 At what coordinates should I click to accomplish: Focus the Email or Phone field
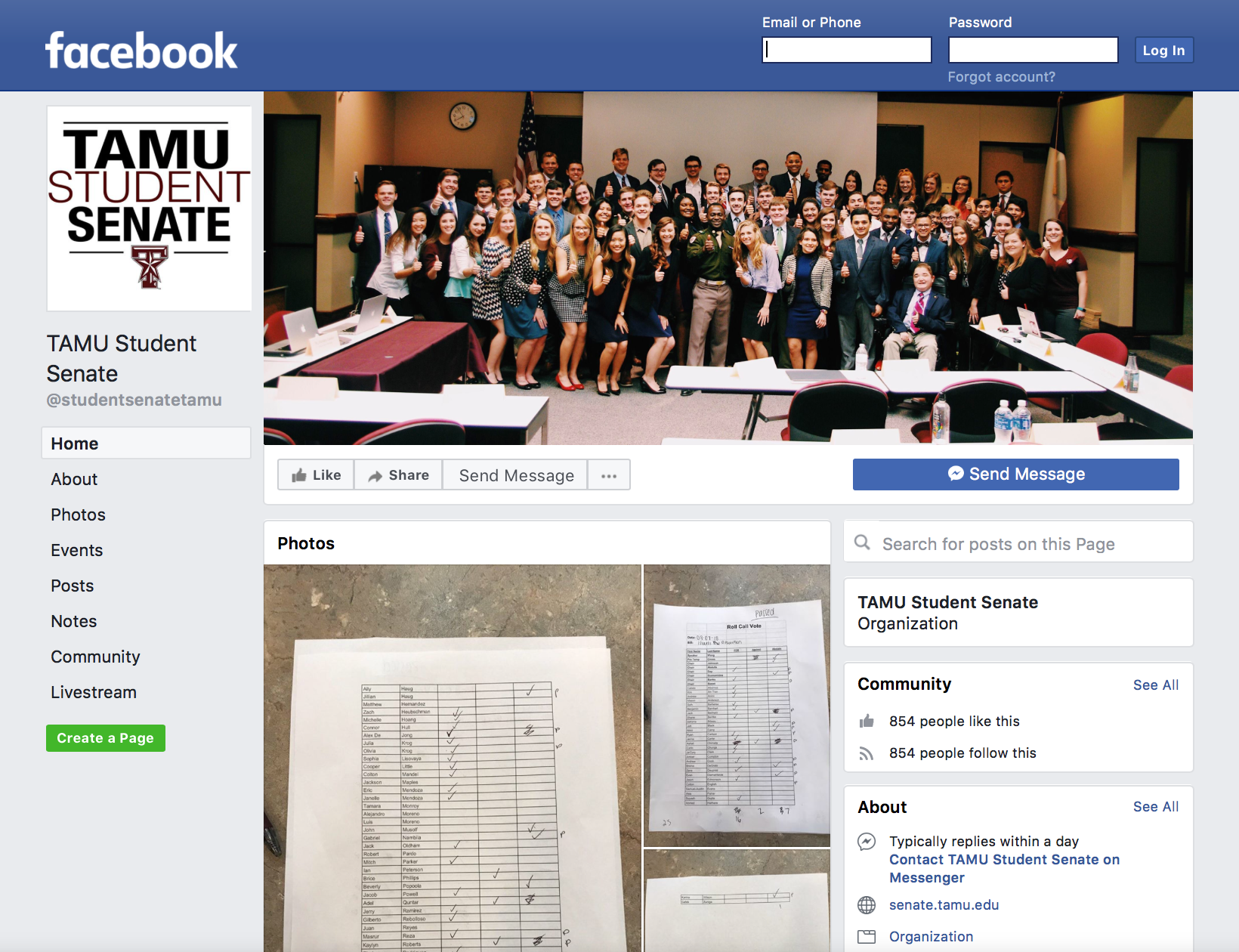(847, 50)
